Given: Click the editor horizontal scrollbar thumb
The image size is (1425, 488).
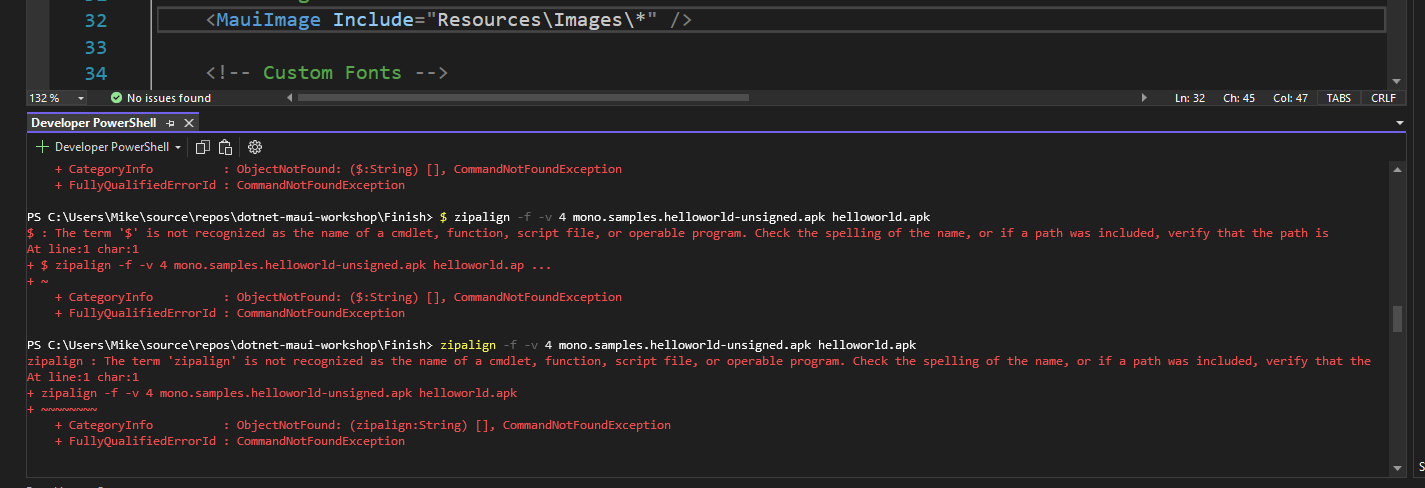Looking at the screenshot, I should [x=523, y=98].
